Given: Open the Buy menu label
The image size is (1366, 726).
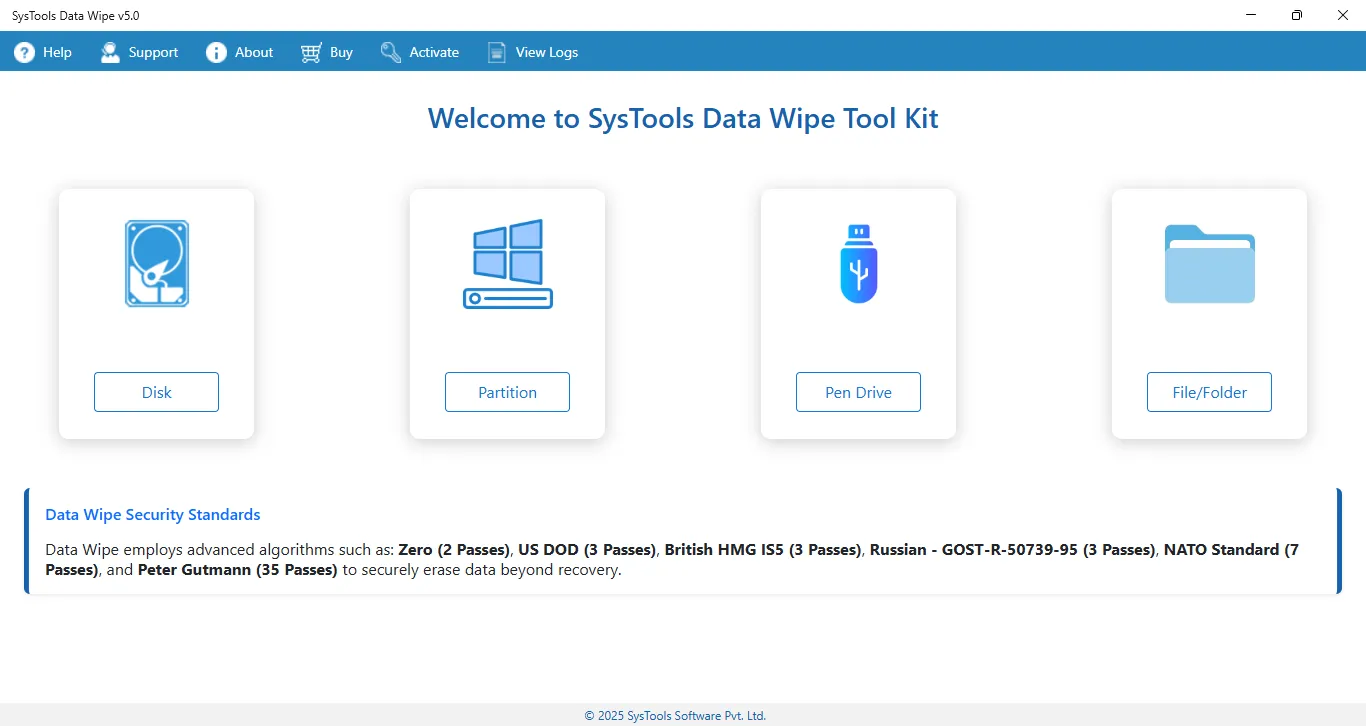Looking at the screenshot, I should [x=342, y=52].
